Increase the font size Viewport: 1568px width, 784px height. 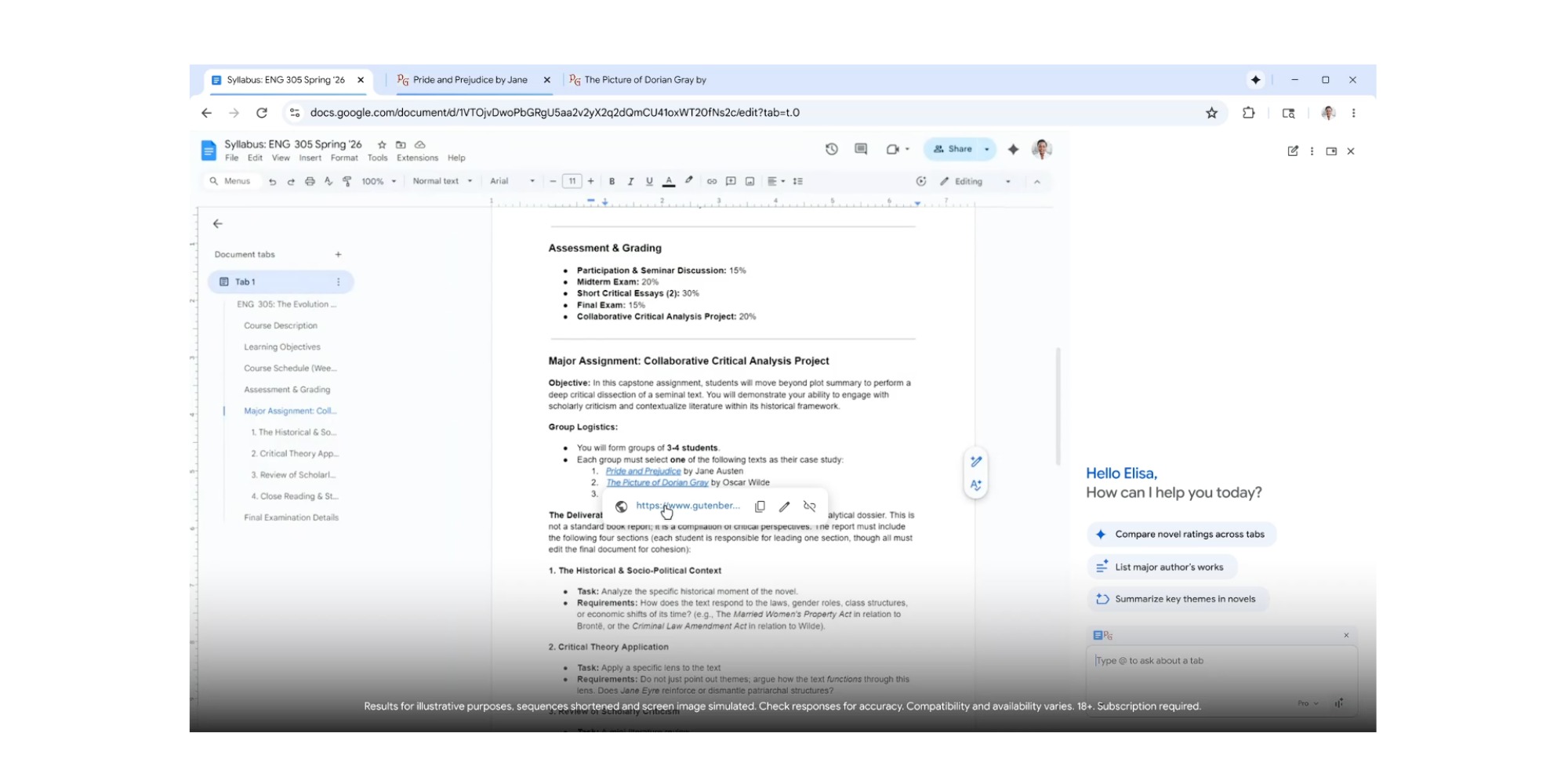tap(590, 181)
